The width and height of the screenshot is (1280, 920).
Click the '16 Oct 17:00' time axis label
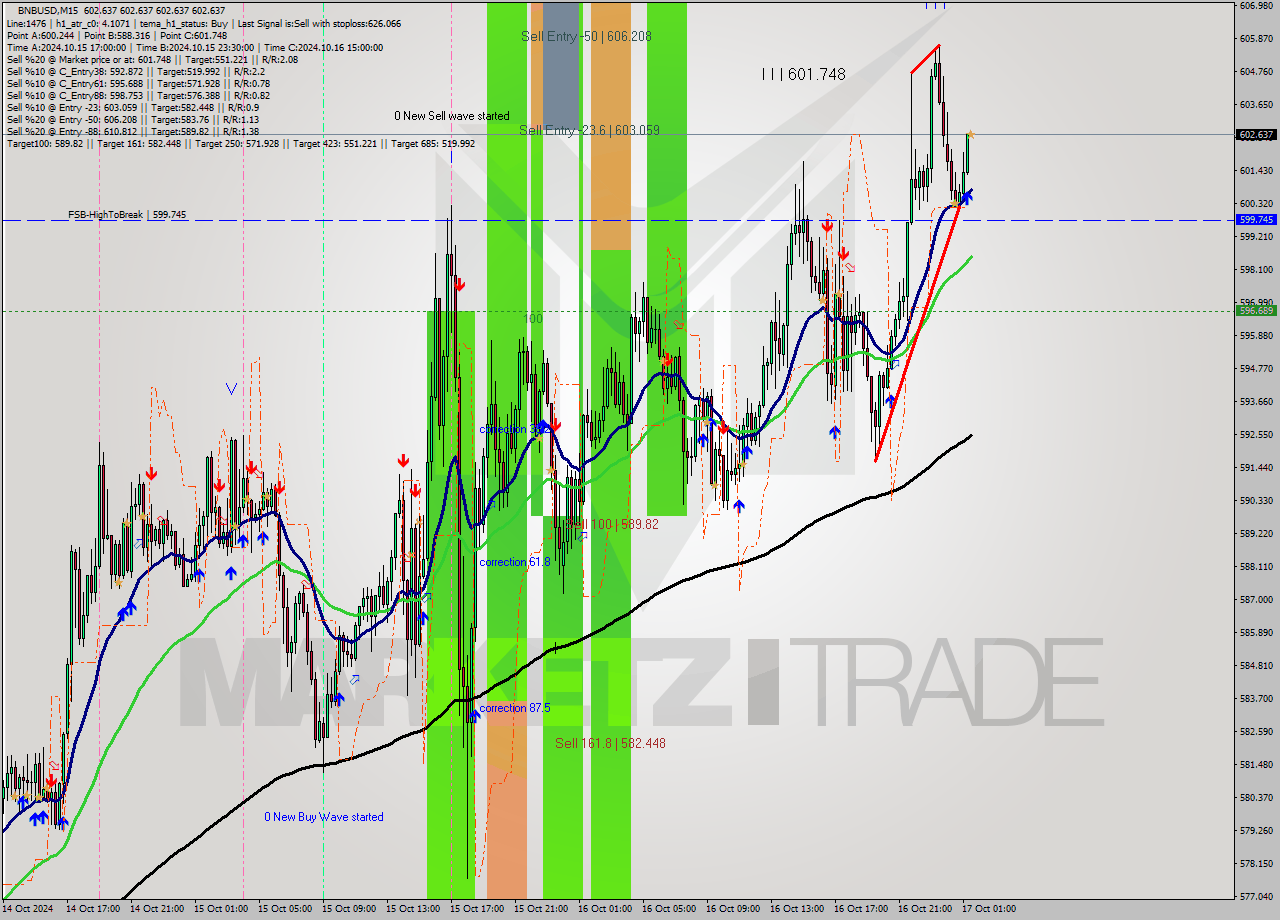(x=861, y=909)
